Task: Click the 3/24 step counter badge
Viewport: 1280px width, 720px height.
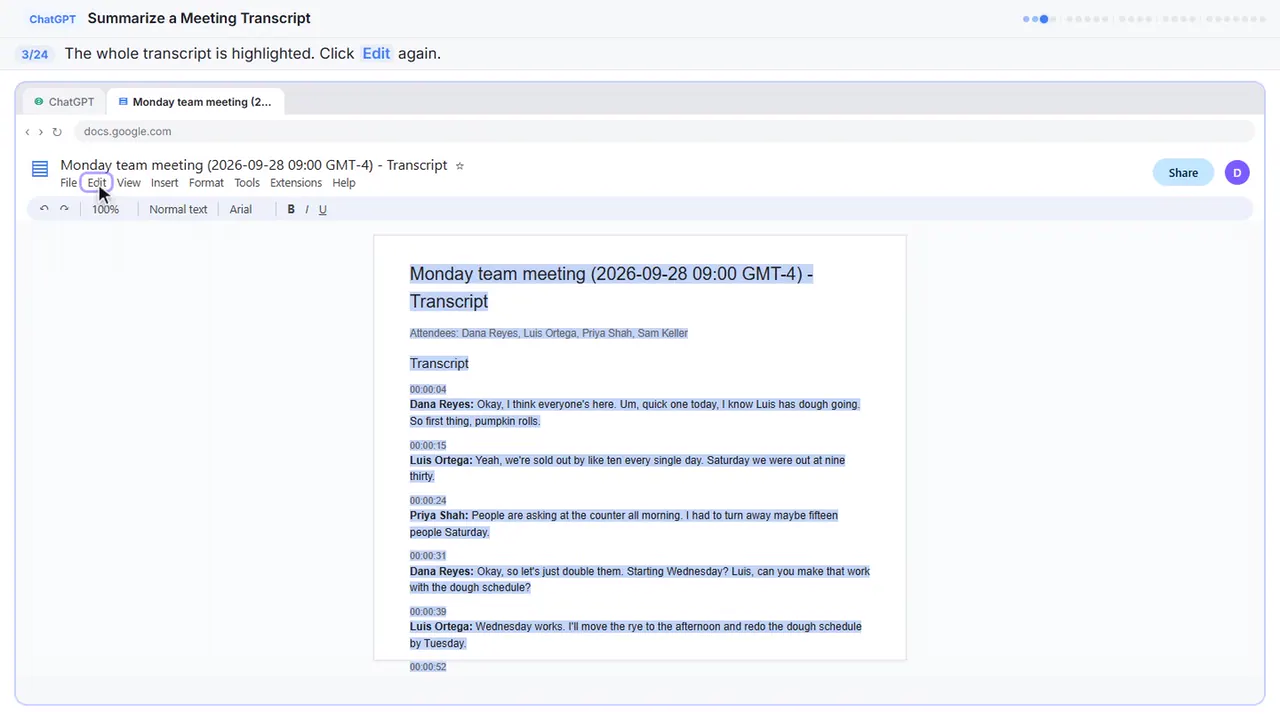Action: pos(35,54)
